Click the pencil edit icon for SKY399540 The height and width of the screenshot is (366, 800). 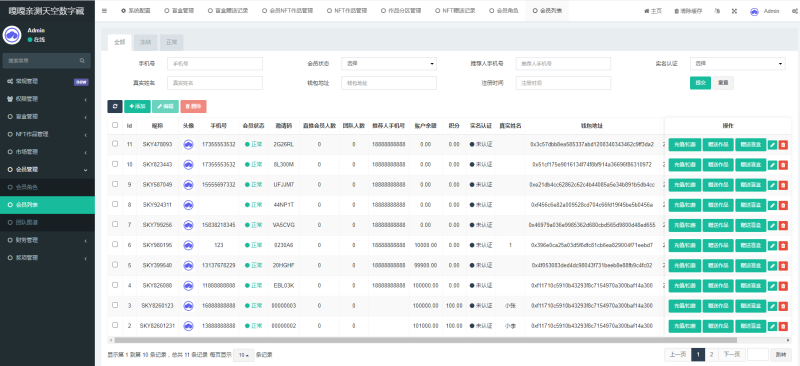click(x=772, y=265)
